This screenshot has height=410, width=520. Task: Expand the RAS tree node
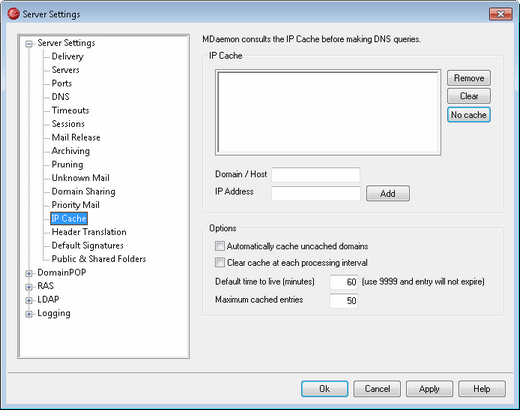coord(29,287)
